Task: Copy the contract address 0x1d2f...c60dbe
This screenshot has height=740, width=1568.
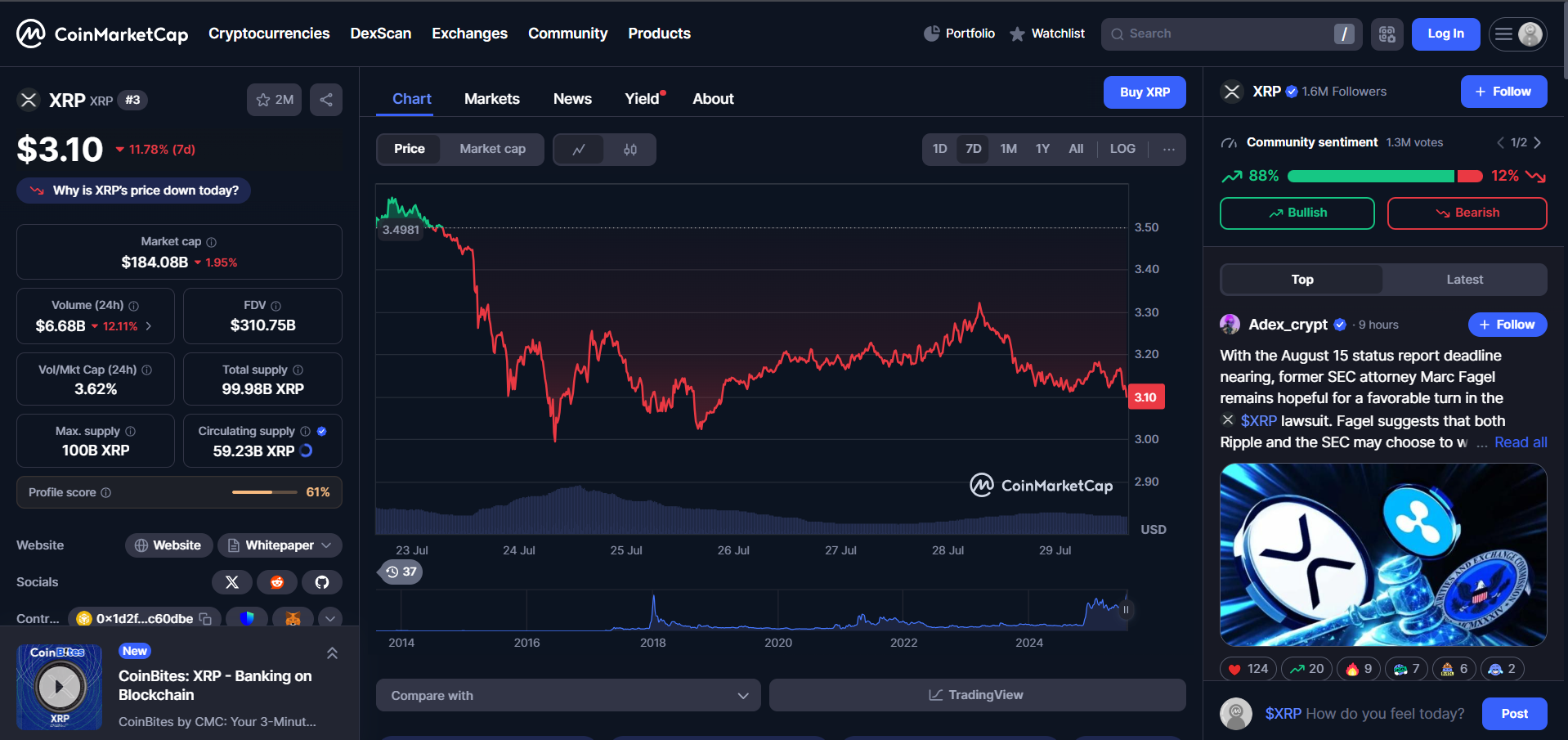Action: point(206,619)
